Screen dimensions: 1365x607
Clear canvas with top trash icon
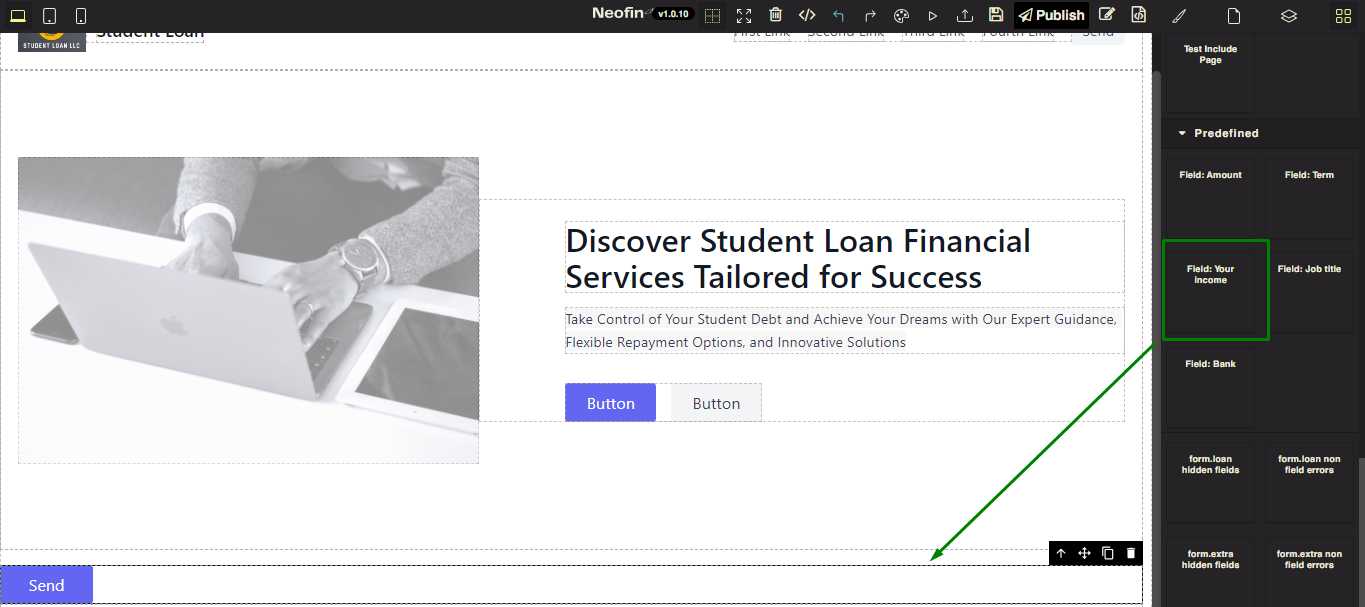click(x=776, y=15)
